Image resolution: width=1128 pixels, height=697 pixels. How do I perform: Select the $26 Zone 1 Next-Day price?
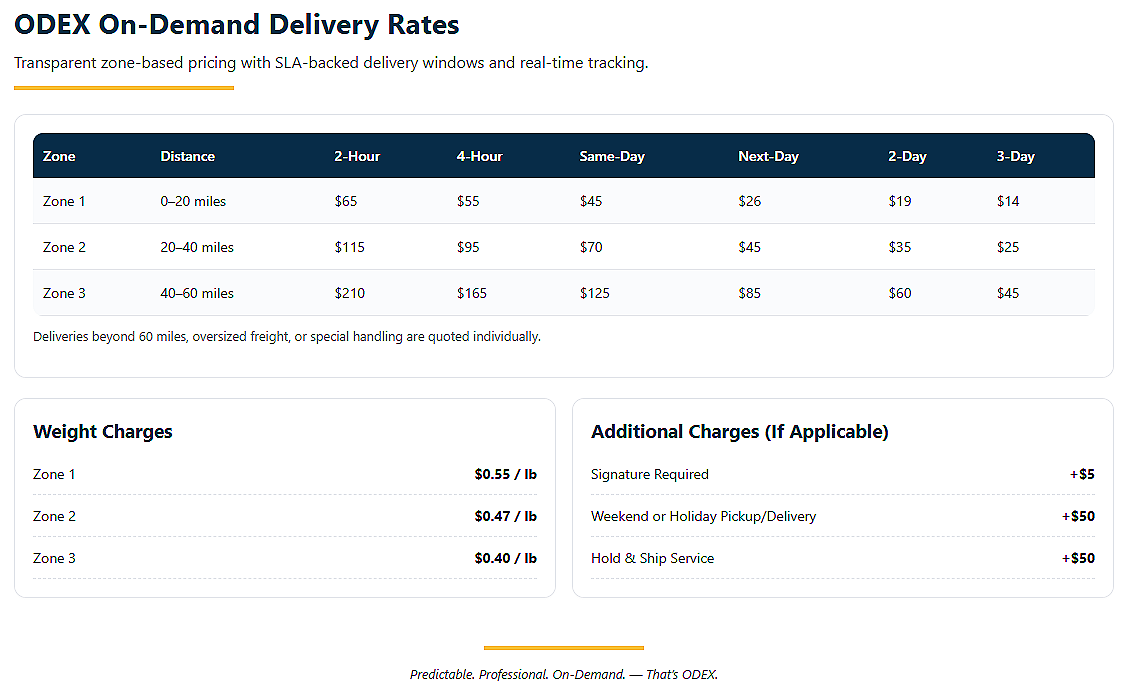coord(750,201)
